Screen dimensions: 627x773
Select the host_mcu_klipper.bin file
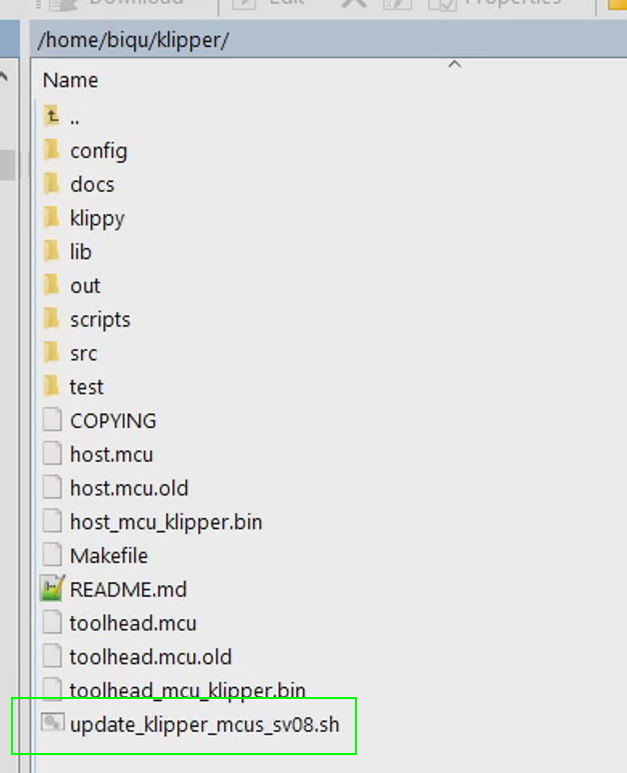click(166, 522)
